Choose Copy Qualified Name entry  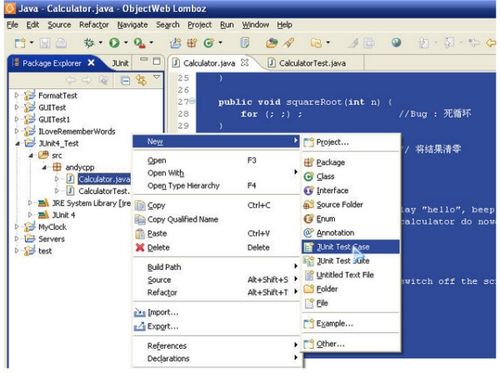[216, 220]
